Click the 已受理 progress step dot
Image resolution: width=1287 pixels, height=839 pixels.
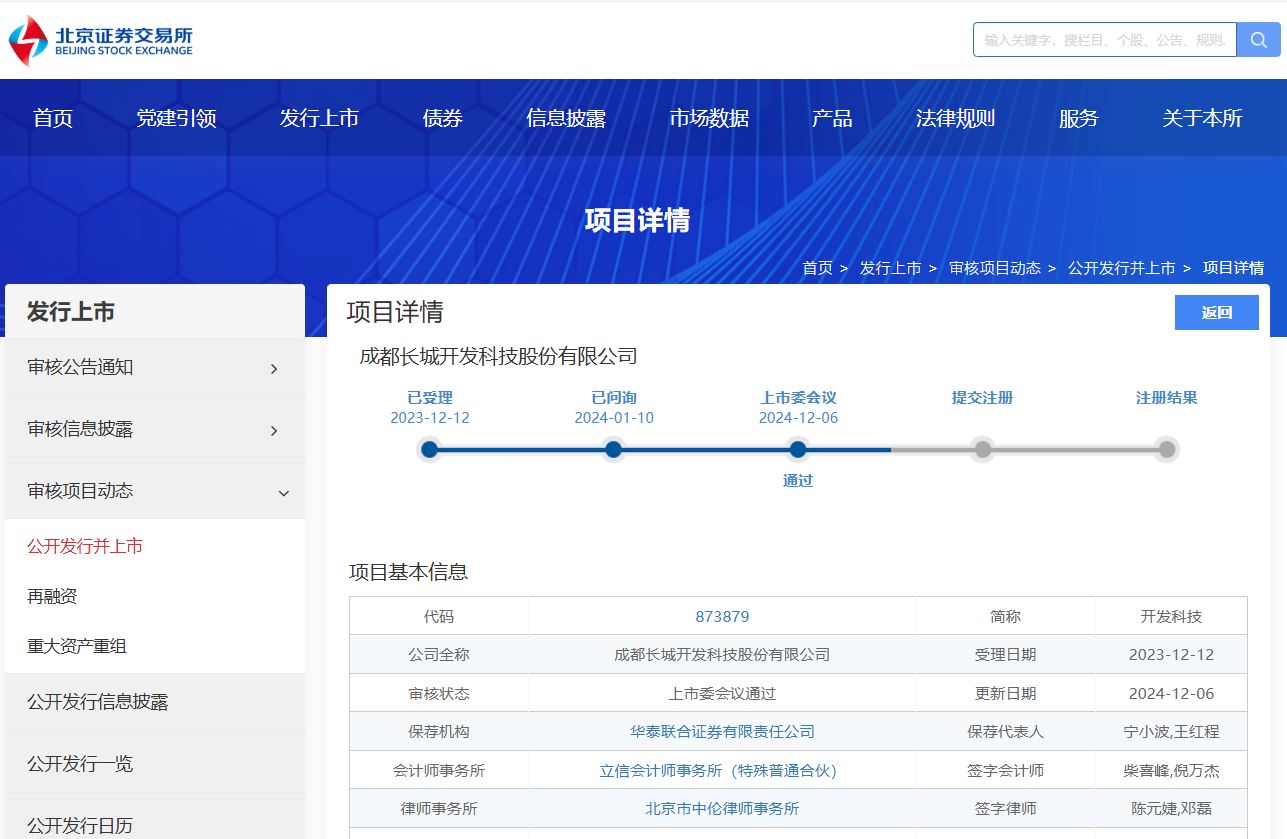[x=430, y=450]
